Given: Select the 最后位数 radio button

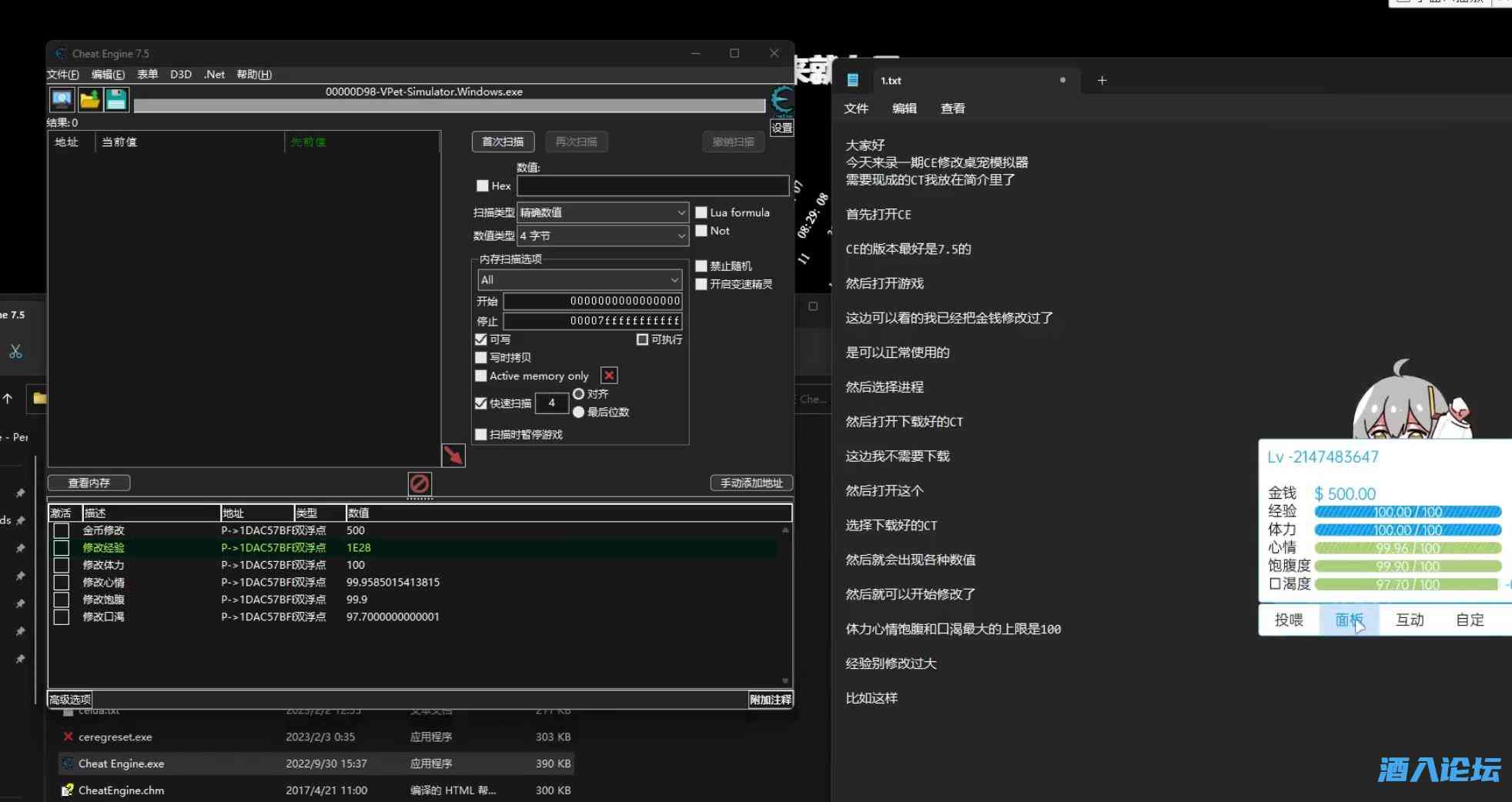Looking at the screenshot, I should pyautogui.click(x=578, y=413).
